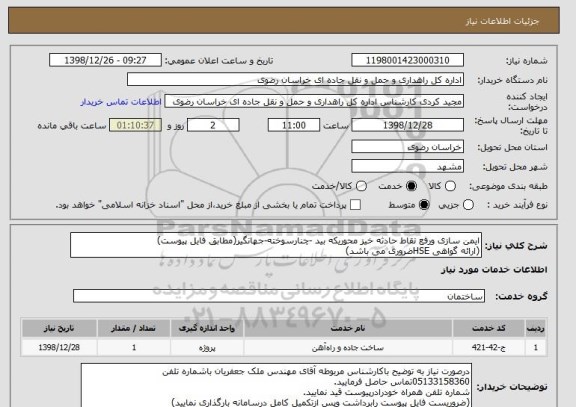Select the خدمت radio button
The width and height of the screenshot is (576, 407).
(411, 186)
